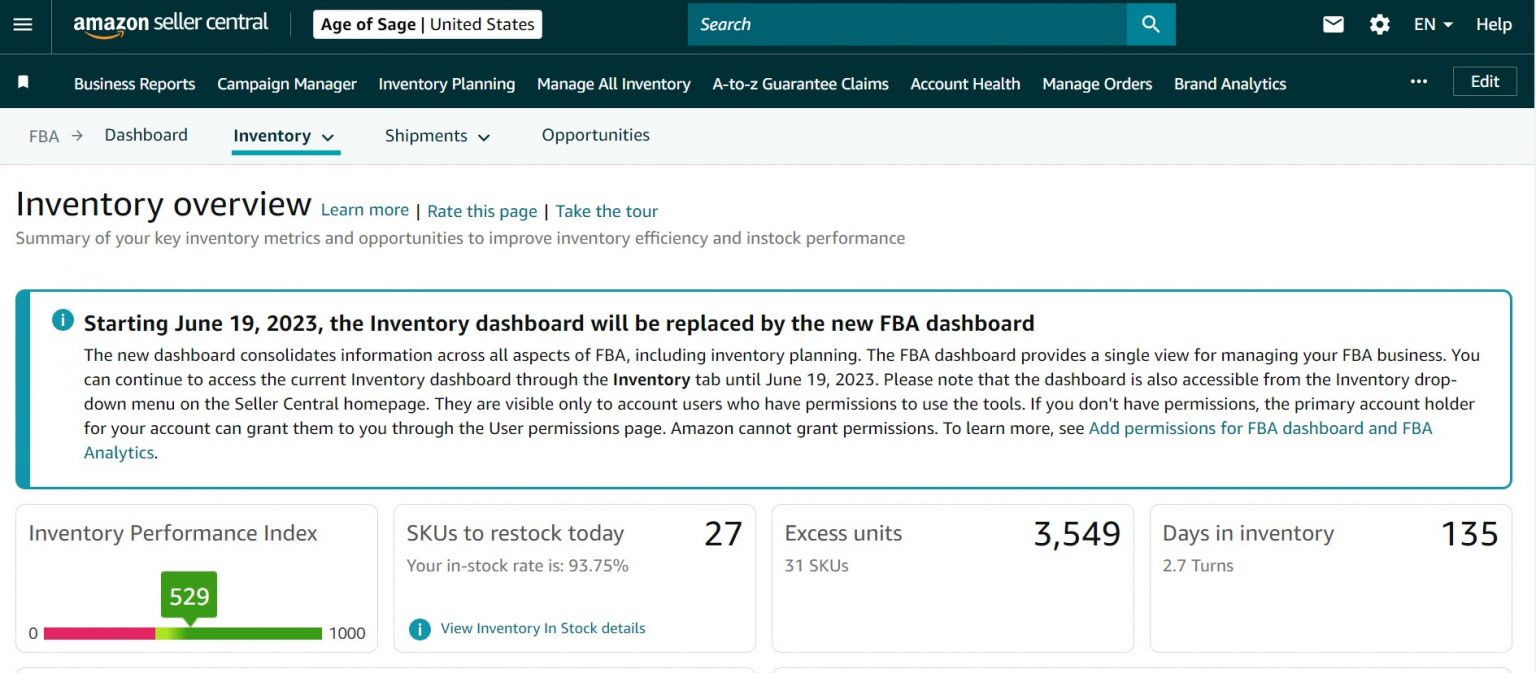Switch to the Opportunities tab
The width and height of the screenshot is (1536, 673).
click(x=596, y=135)
